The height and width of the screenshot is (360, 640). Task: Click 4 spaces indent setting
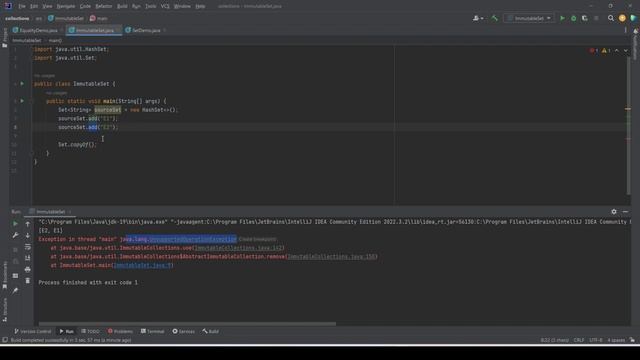(616, 340)
